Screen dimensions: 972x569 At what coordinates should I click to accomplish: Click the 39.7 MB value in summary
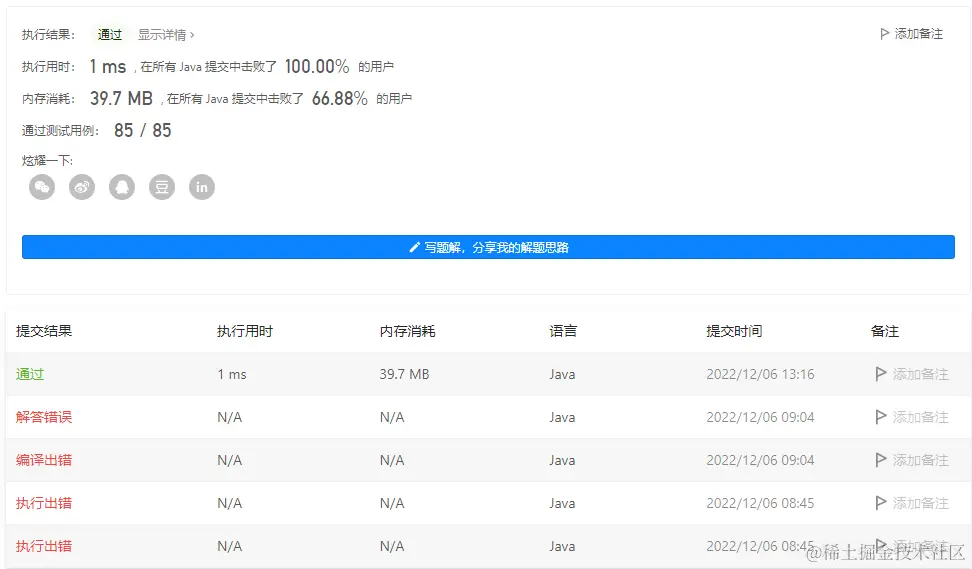pyautogui.click(x=122, y=99)
